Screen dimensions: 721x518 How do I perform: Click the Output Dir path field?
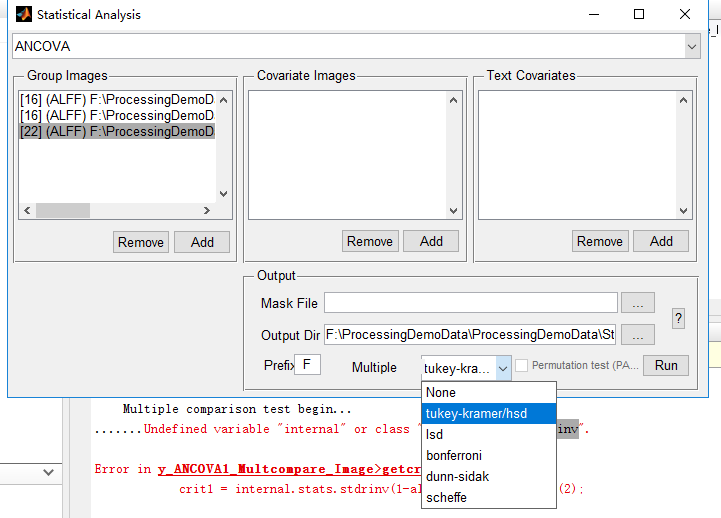coord(471,334)
